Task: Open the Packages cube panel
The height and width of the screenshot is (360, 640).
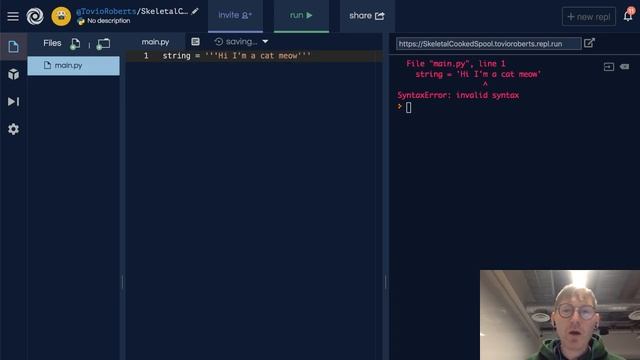Action: click(x=13, y=74)
